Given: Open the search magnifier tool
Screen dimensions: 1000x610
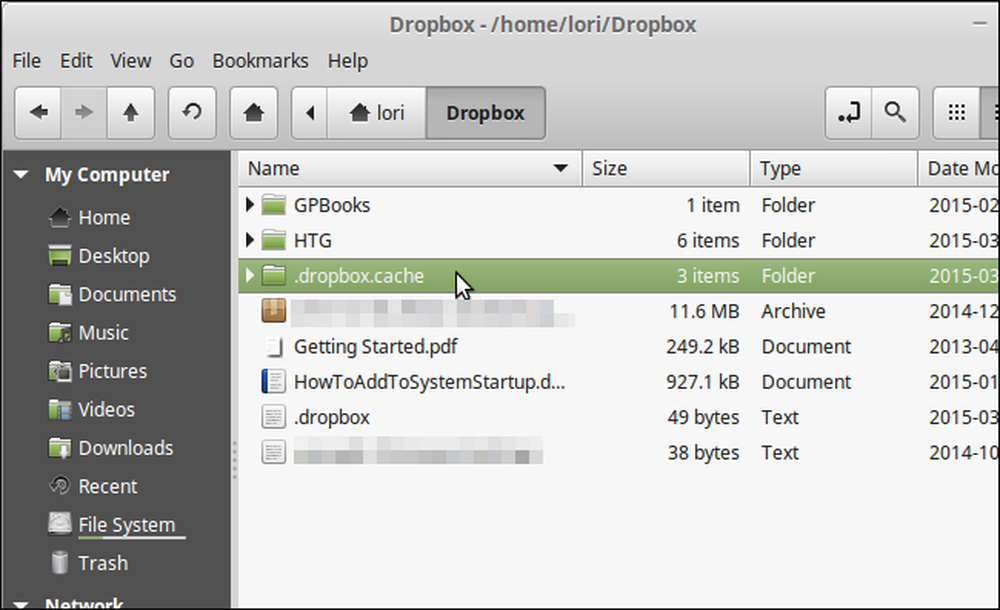Looking at the screenshot, I should 895,113.
